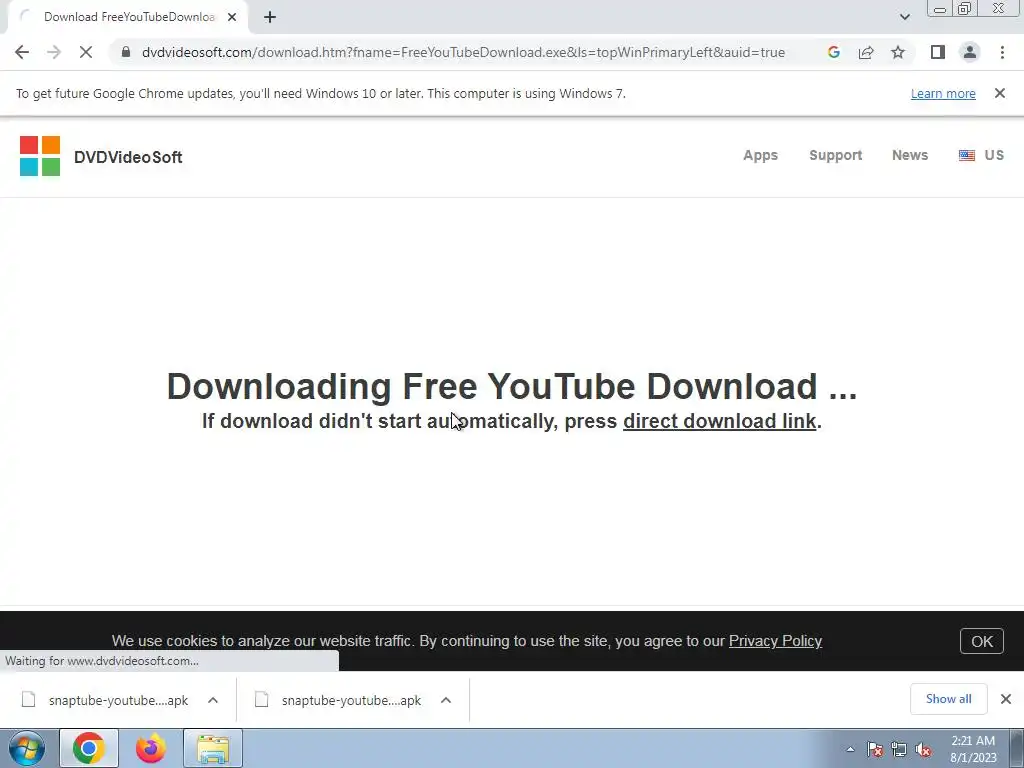Open the Support menu
The image size is (1024, 768).
pos(835,155)
